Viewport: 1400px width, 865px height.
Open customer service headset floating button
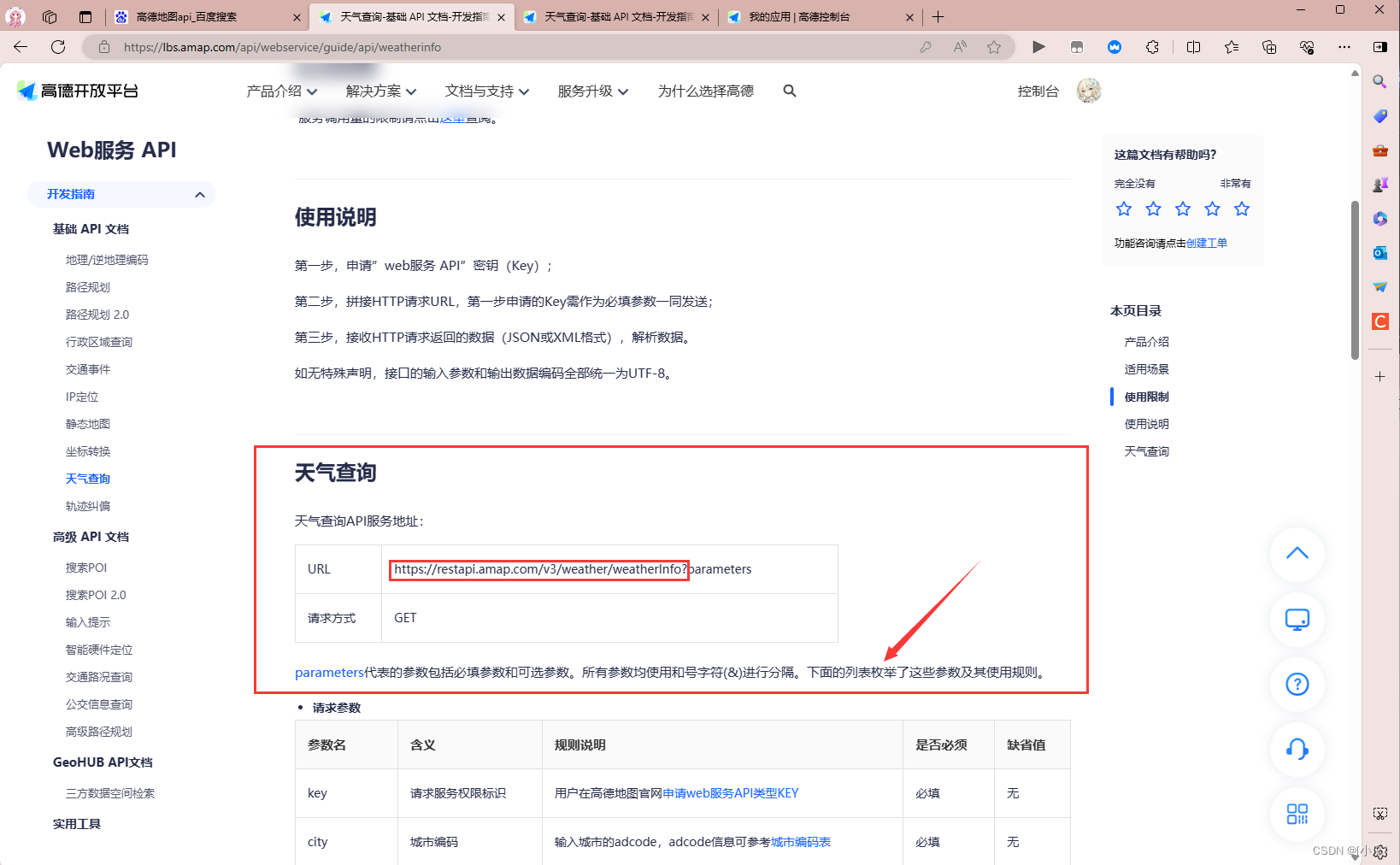click(x=1297, y=749)
